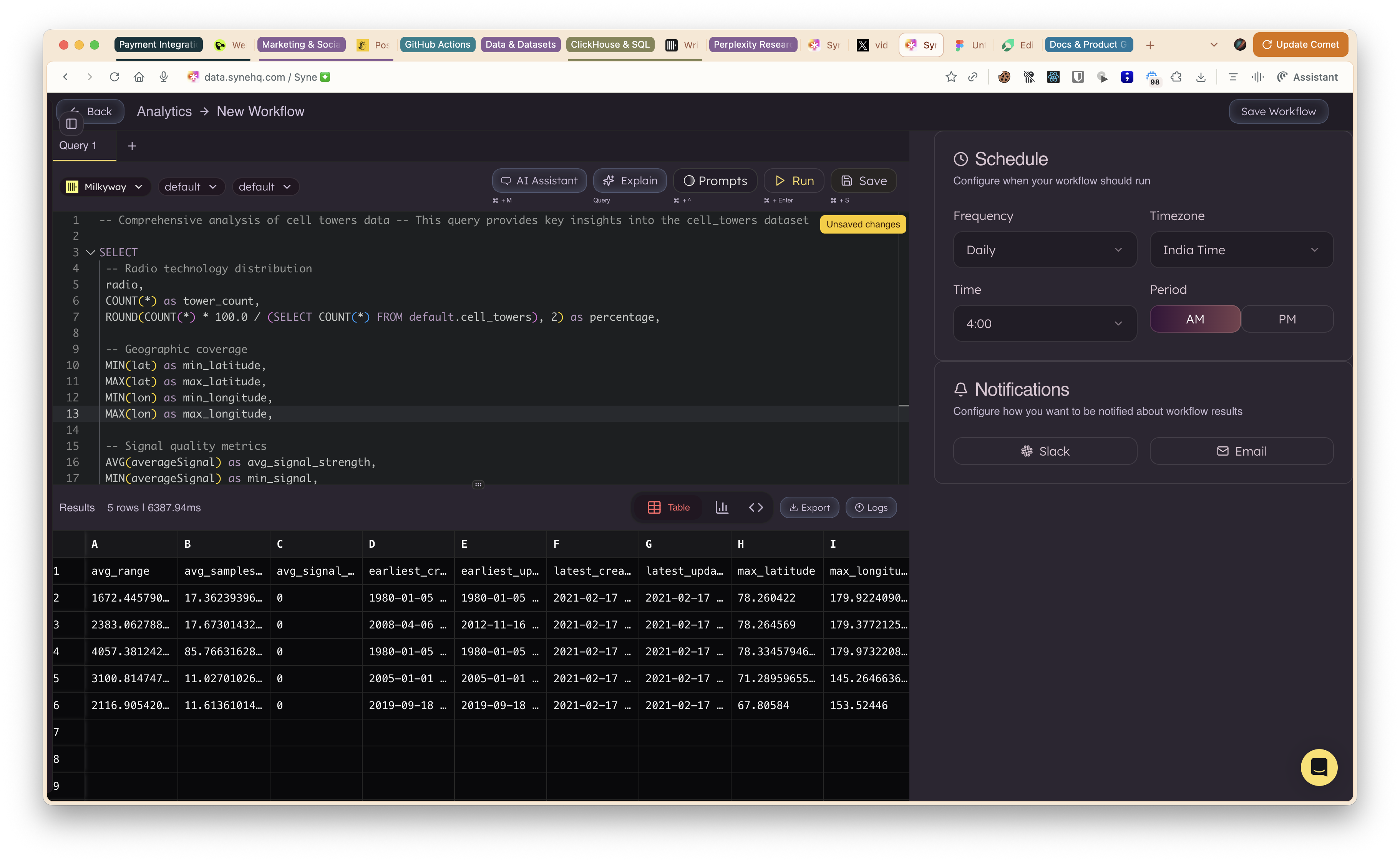The width and height of the screenshot is (1400, 862).
Task: Collapse the SELECT statement fold arrow
Action: (90, 252)
